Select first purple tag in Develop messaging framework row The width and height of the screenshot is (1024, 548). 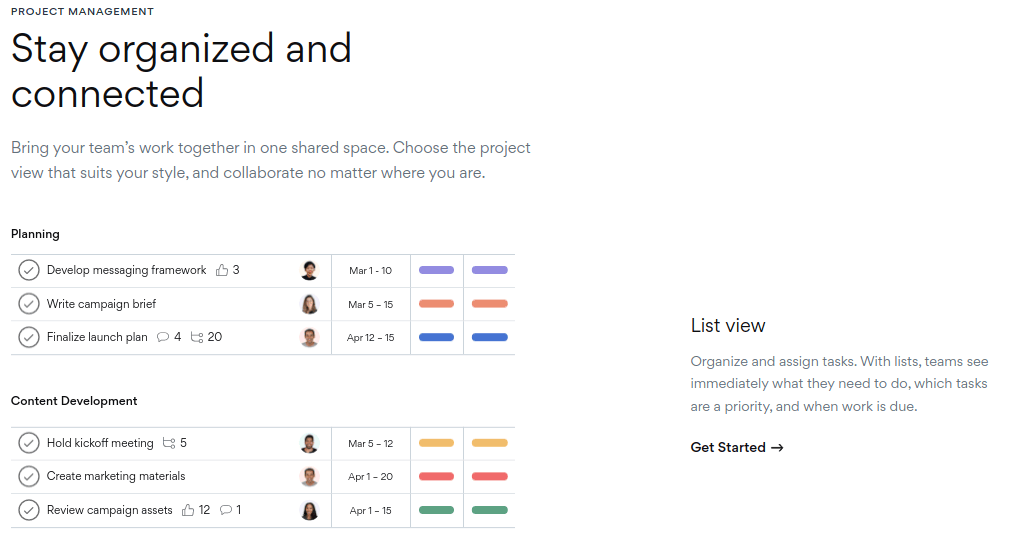coord(436,270)
